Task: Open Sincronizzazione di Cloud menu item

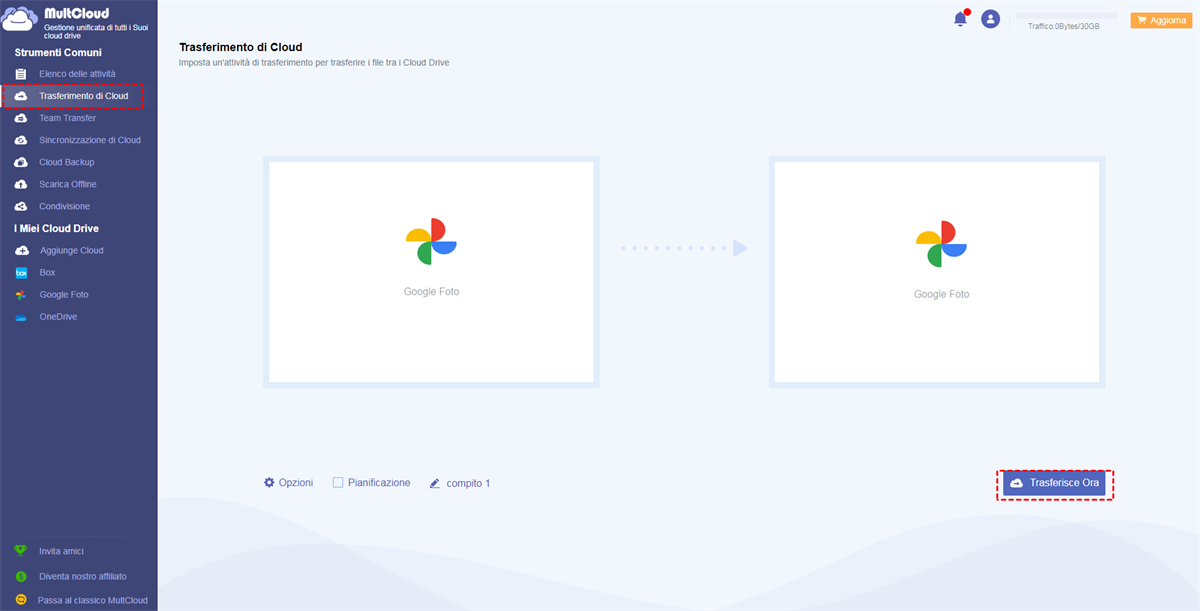Action: point(90,140)
